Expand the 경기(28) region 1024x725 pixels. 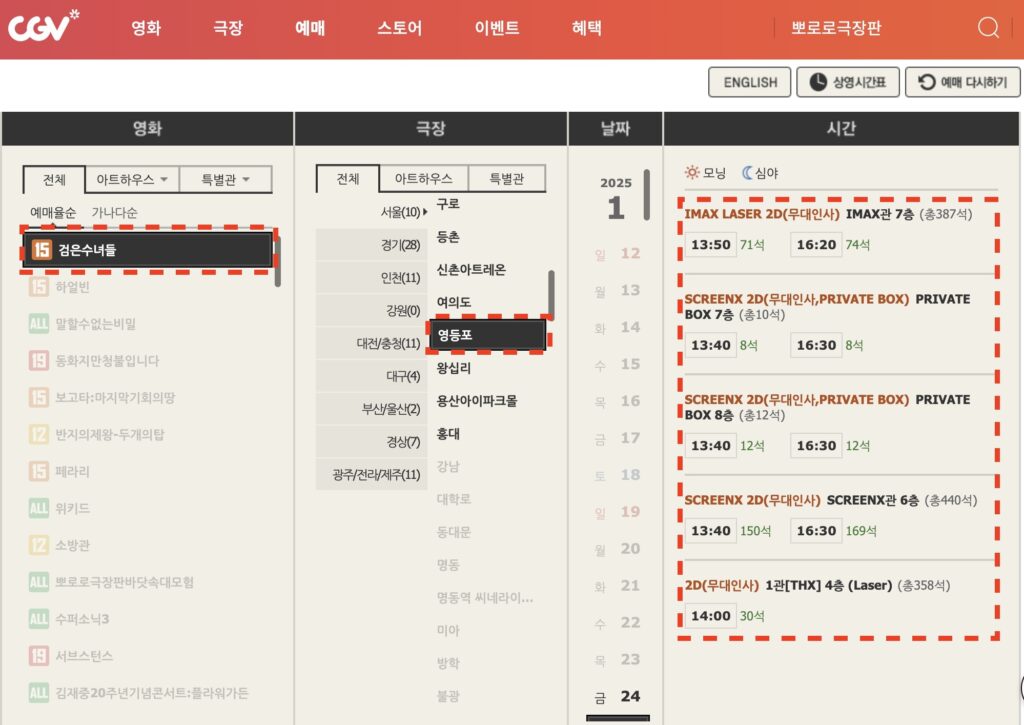click(372, 245)
